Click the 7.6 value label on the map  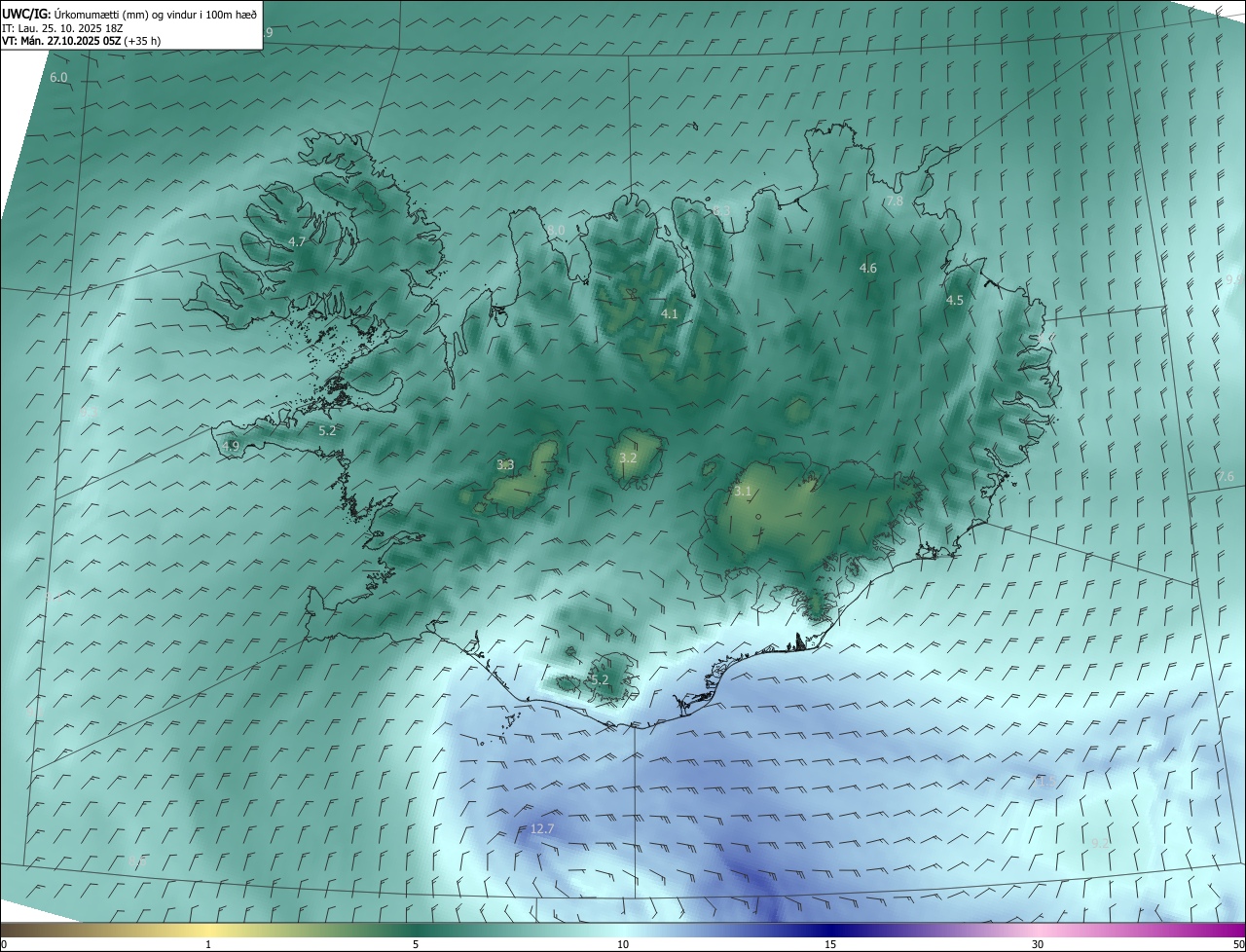click(x=1225, y=477)
